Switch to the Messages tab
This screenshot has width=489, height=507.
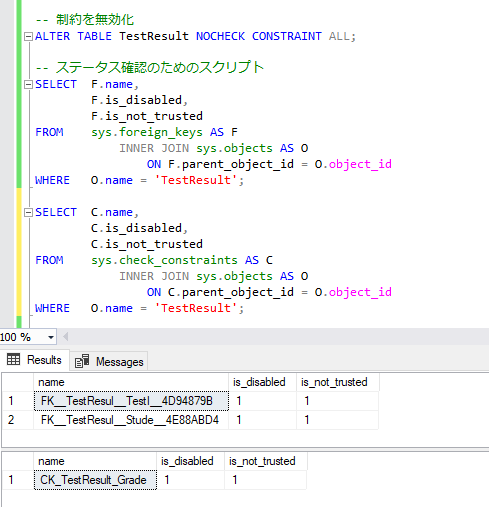pyautogui.click(x=109, y=361)
